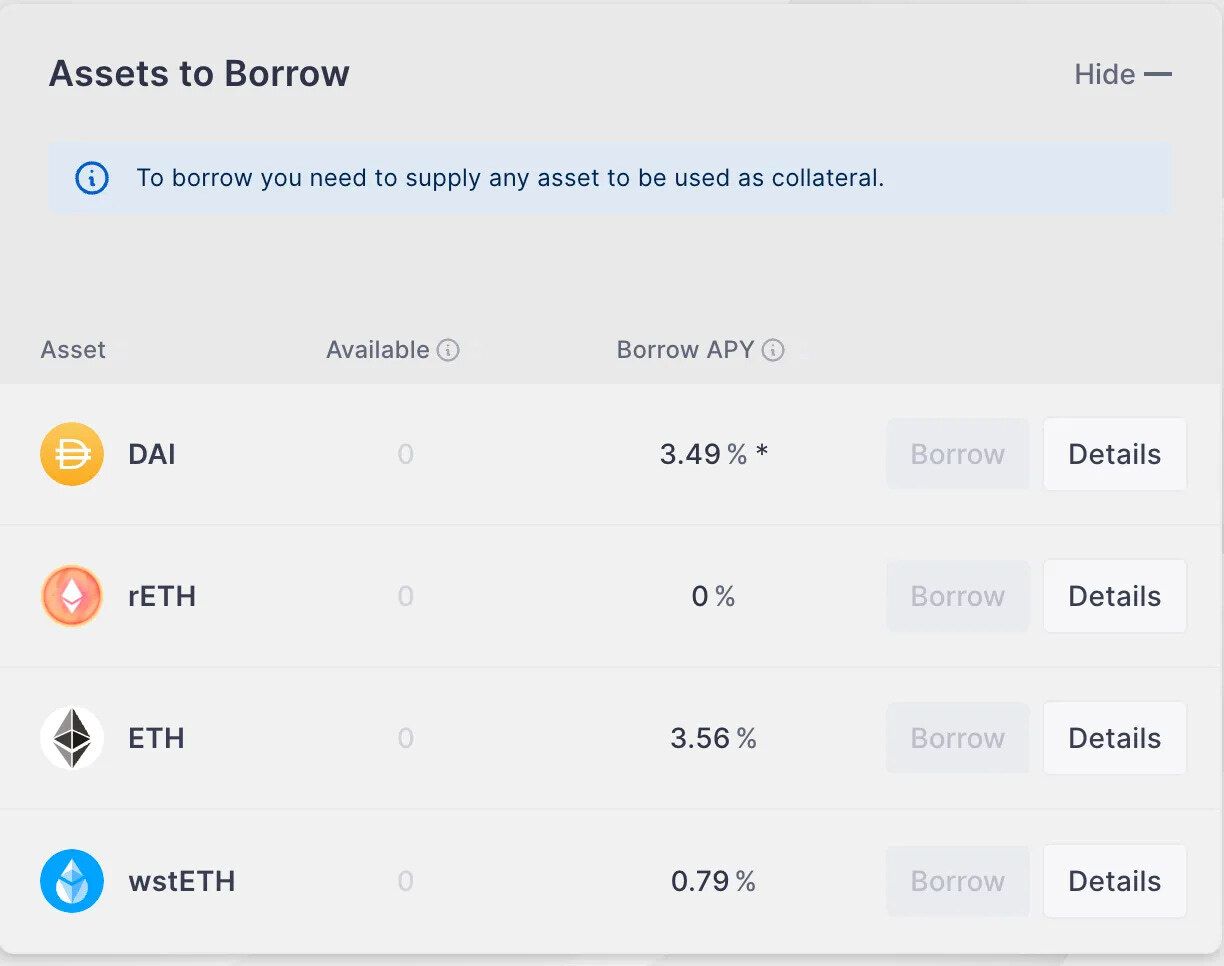Click the collateral notice info icon
The width and height of the screenshot is (1224, 966).
coord(92,178)
